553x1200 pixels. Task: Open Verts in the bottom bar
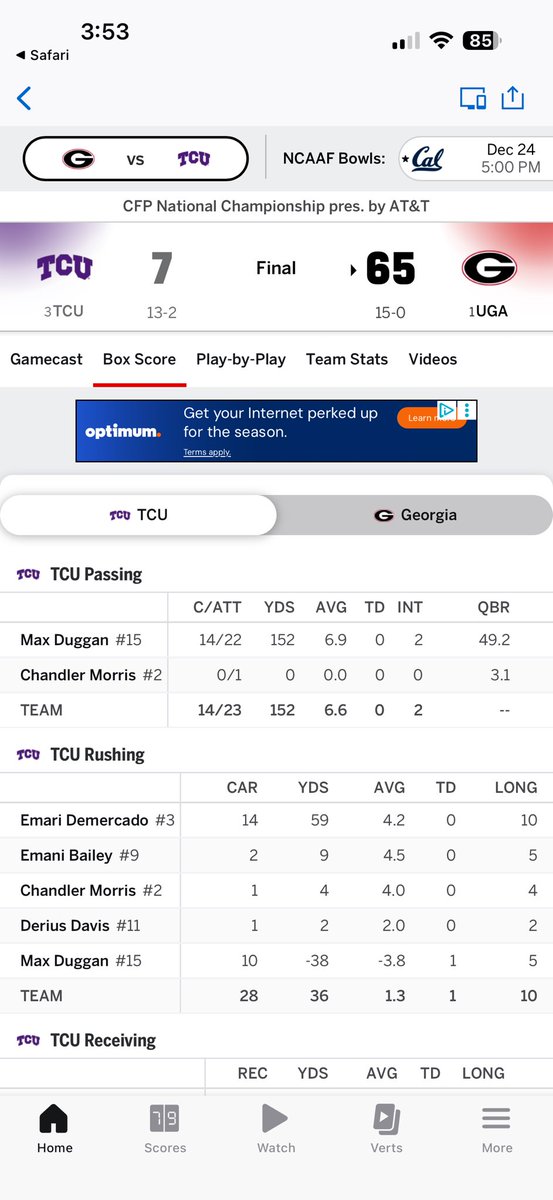(x=386, y=1129)
